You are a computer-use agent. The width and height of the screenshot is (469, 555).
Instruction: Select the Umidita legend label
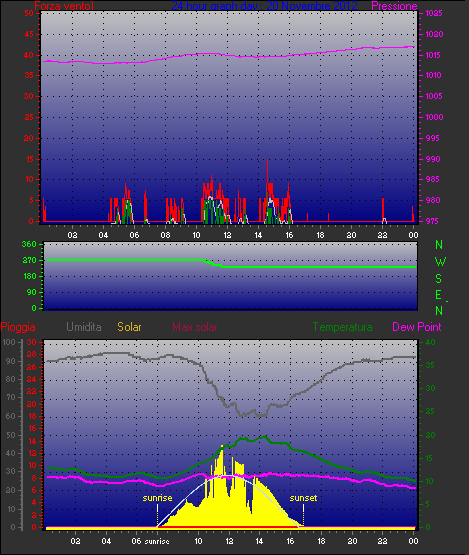[84, 327]
